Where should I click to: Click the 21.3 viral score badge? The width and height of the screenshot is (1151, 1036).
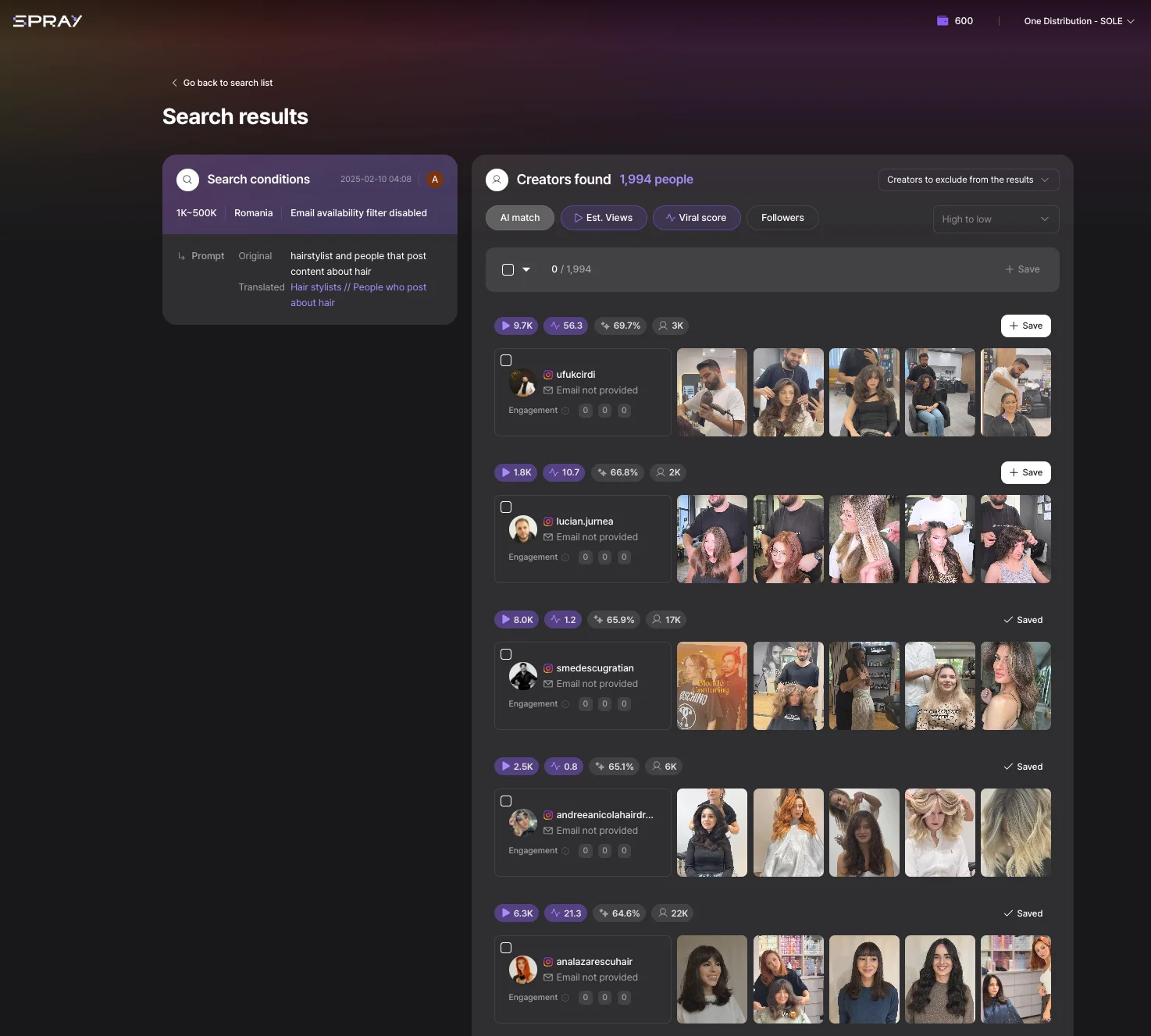pos(565,913)
